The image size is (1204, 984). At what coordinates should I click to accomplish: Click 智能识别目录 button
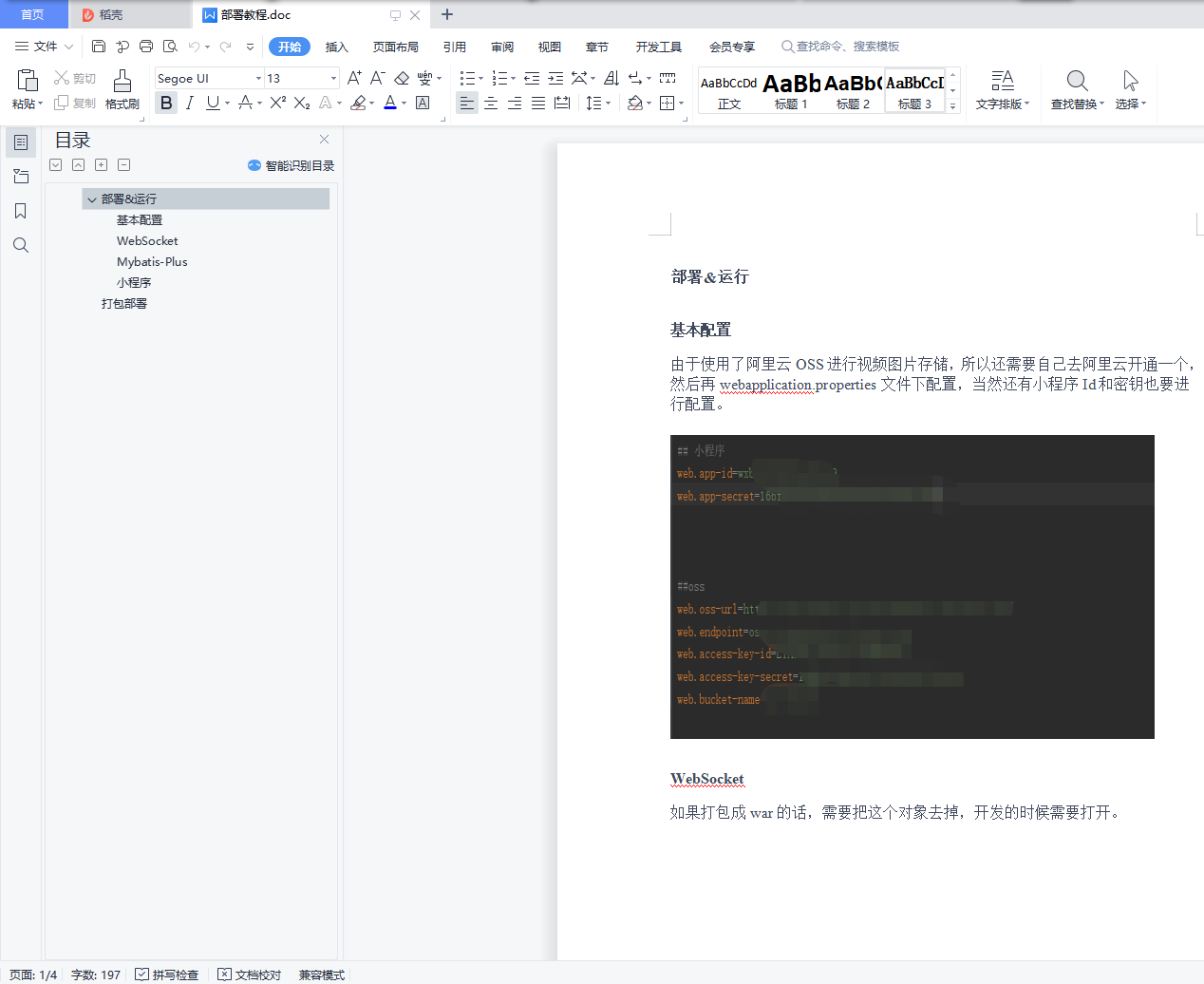click(x=292, y=165)
